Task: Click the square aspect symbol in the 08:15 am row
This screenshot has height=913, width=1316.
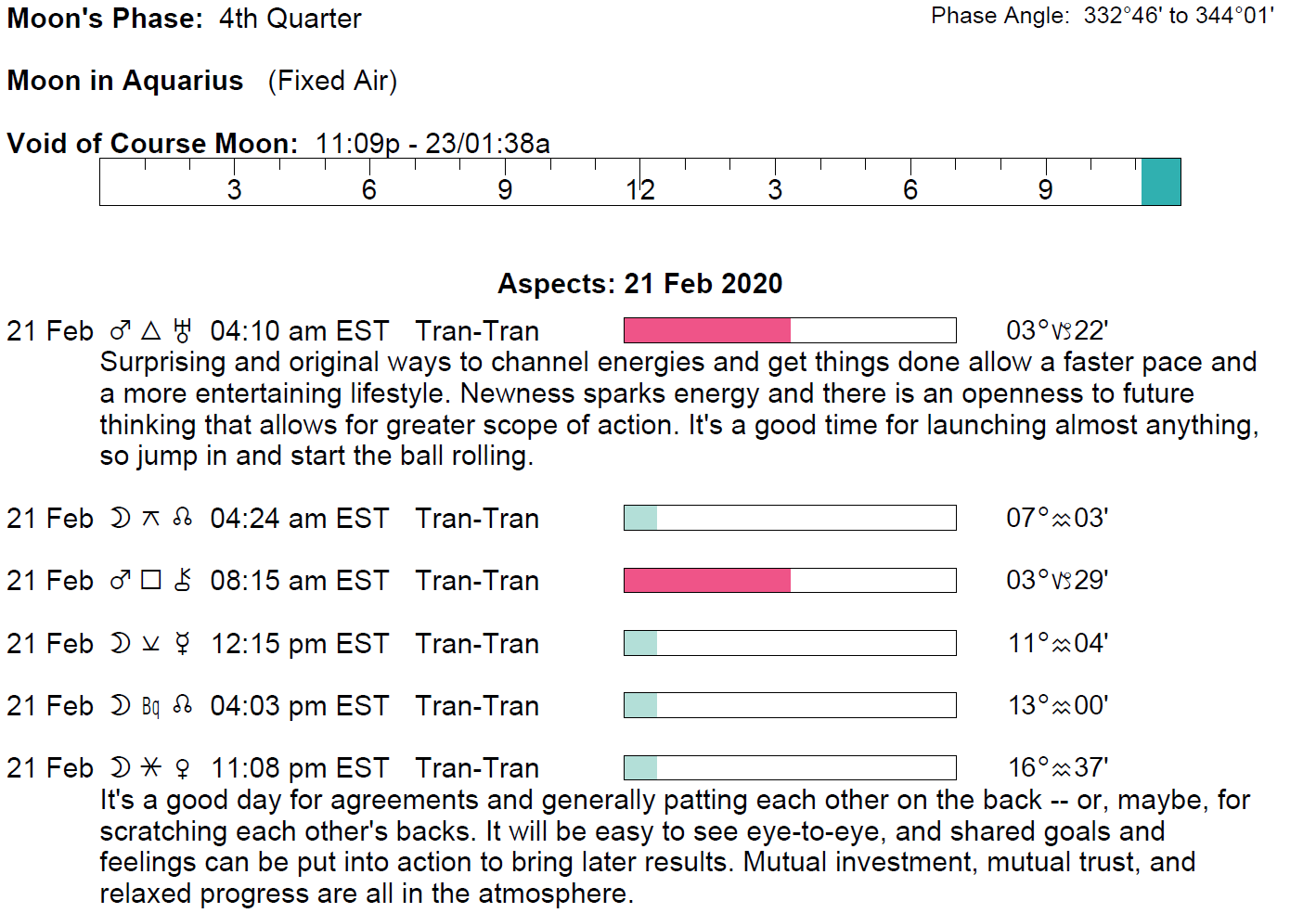Action: 151,581
